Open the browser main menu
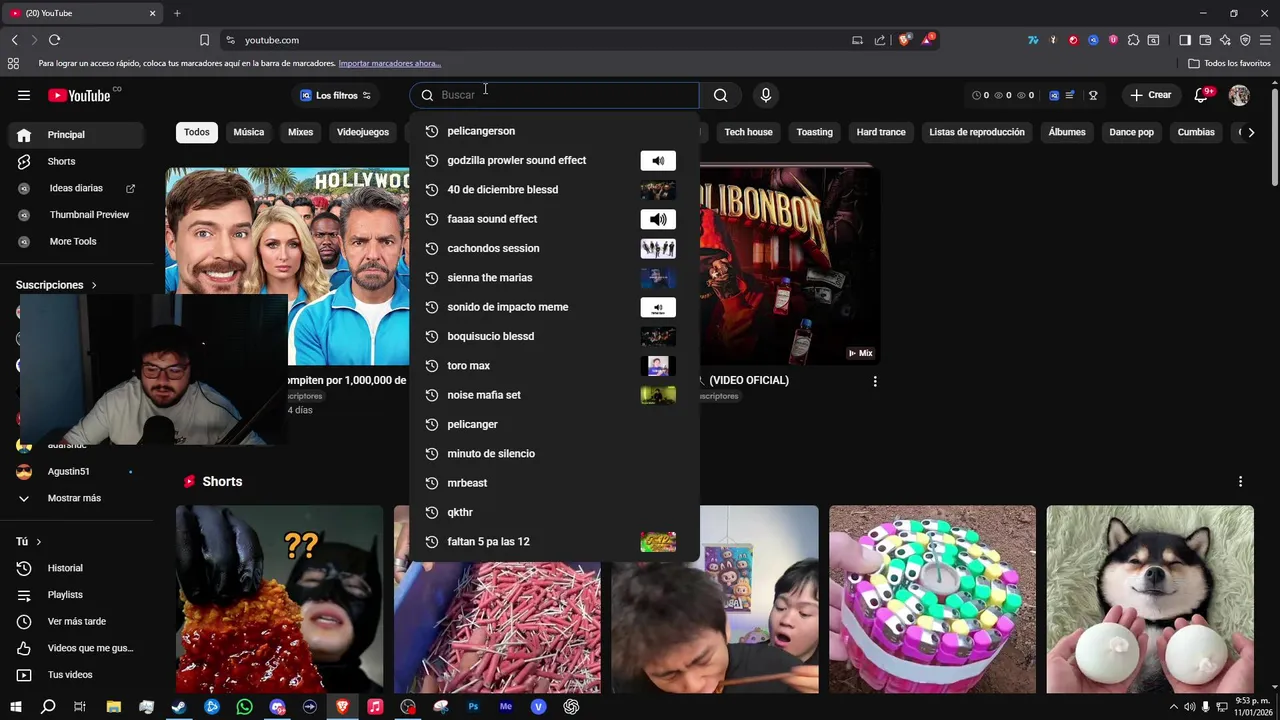This screenshot has height=720, width=1280. coord(1265,40)
